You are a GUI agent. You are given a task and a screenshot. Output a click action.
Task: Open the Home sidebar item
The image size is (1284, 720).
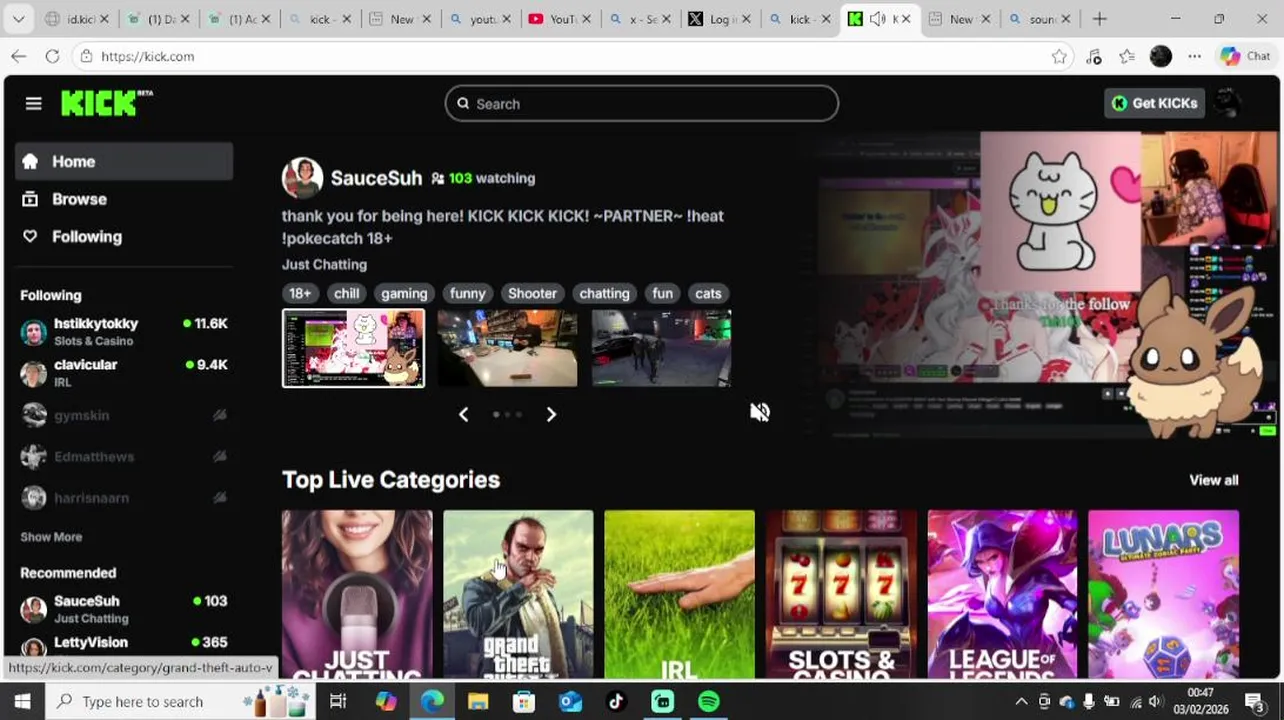tap(124, 161)
